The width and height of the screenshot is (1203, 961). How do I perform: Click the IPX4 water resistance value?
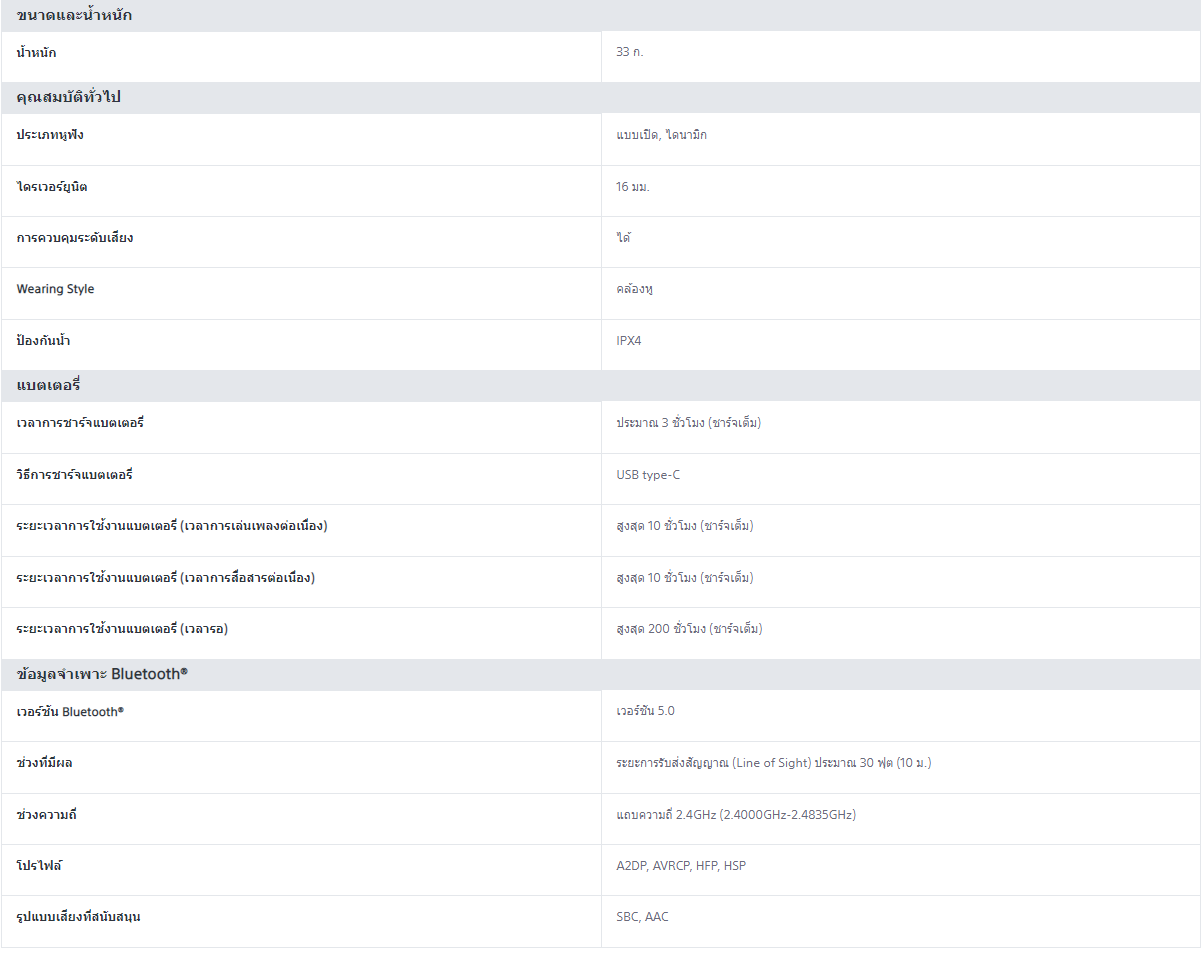tap(628, 341)
